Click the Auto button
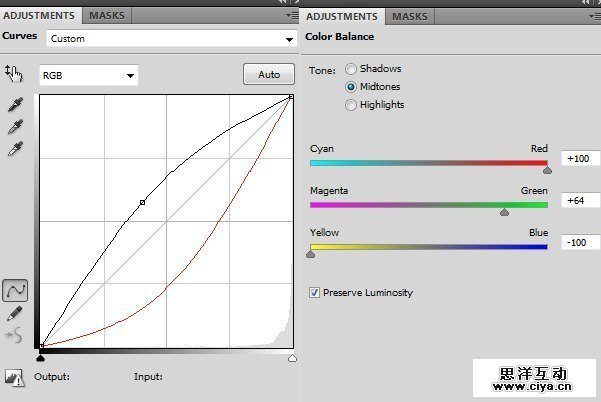The width and height of the screenshot is (601, 402). (268, 75)
